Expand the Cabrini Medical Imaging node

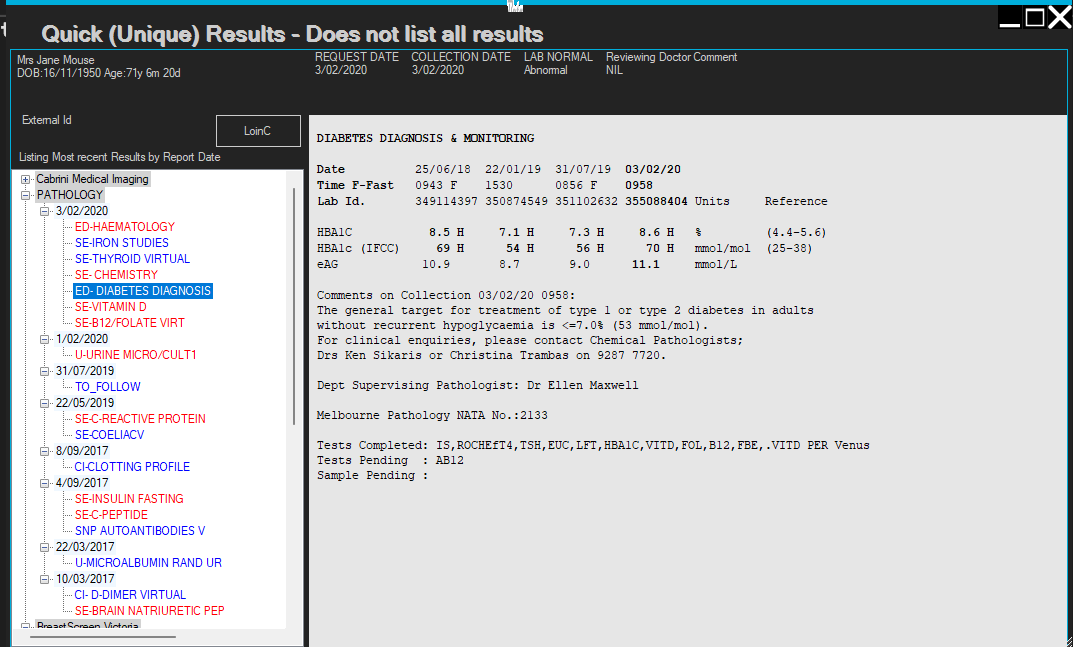[x=26, y=179]
